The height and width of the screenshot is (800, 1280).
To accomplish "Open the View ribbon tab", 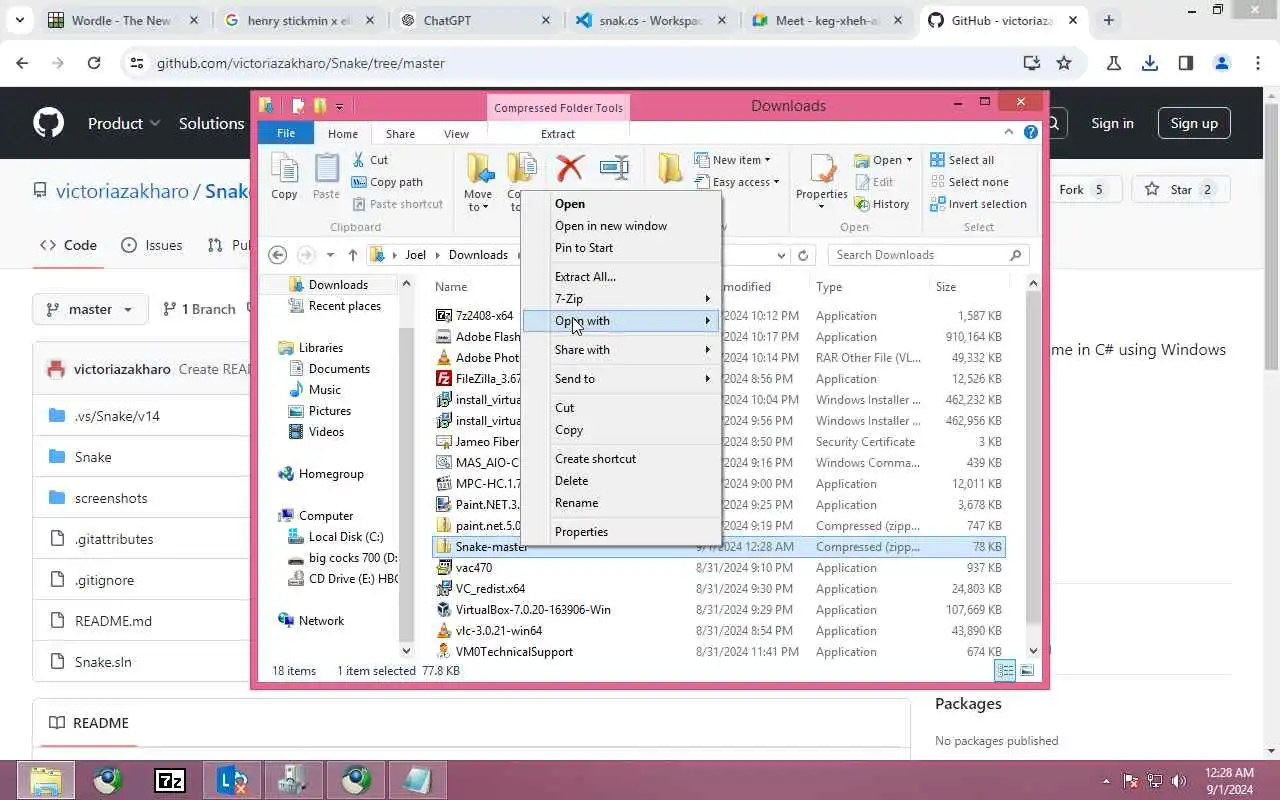I will point(456,134).
